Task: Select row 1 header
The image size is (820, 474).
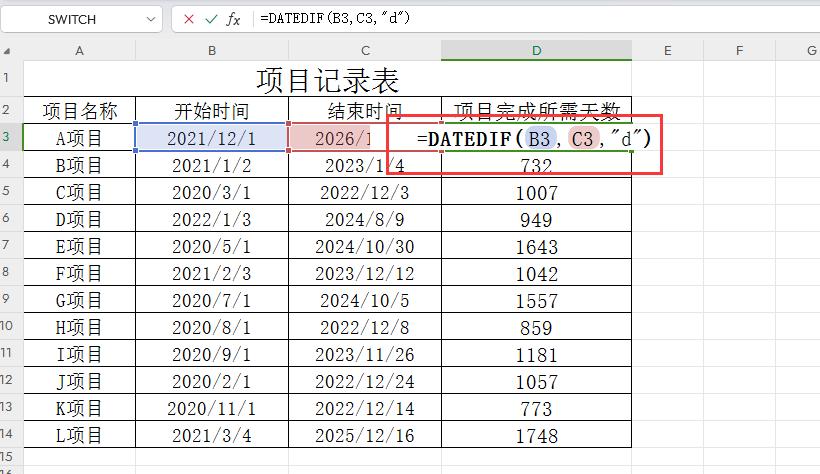Action: pyautogui.click(x=6, y=78)
